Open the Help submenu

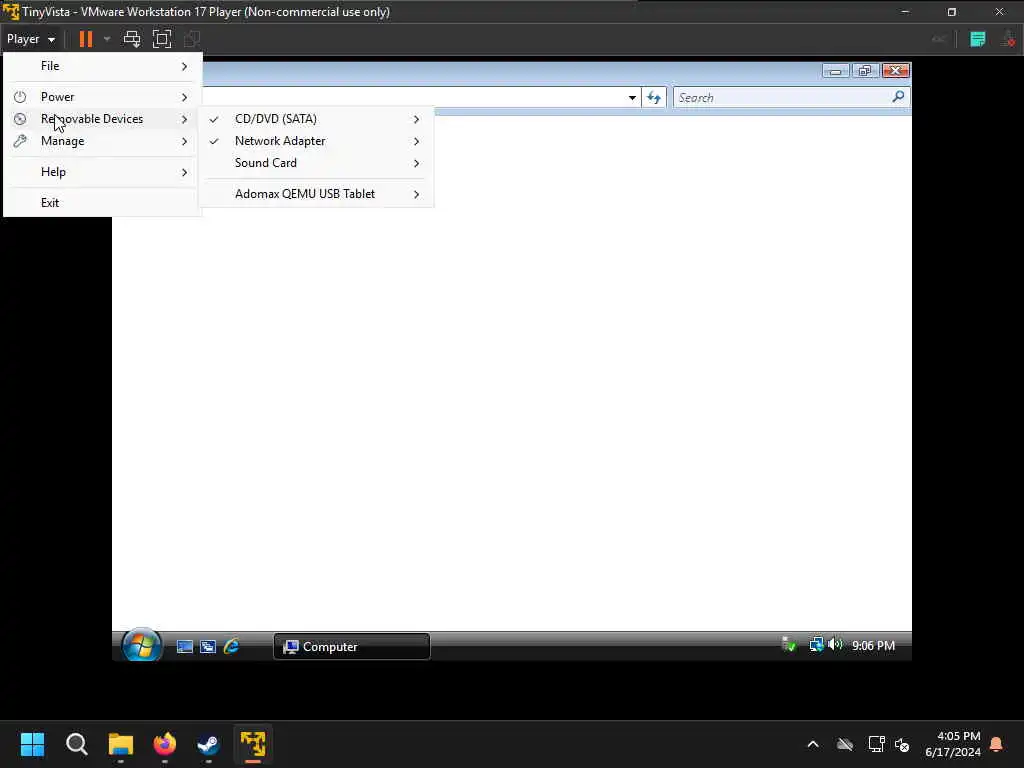click(x=103, y=172)
